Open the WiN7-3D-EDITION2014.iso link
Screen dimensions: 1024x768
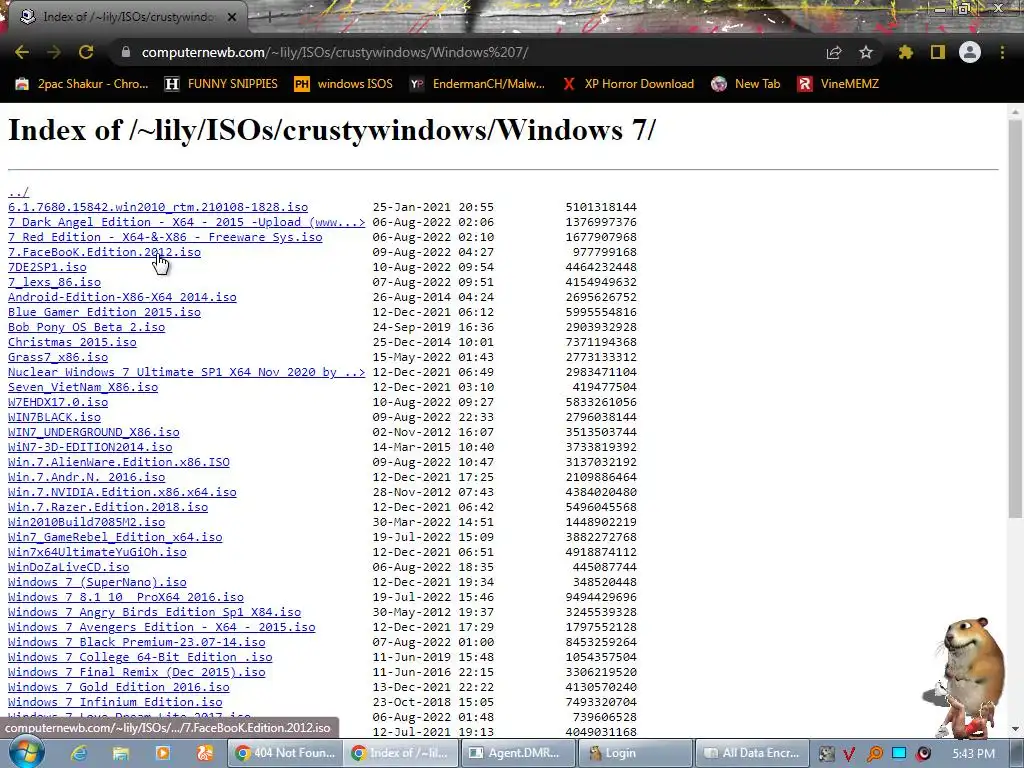point(90,447)
